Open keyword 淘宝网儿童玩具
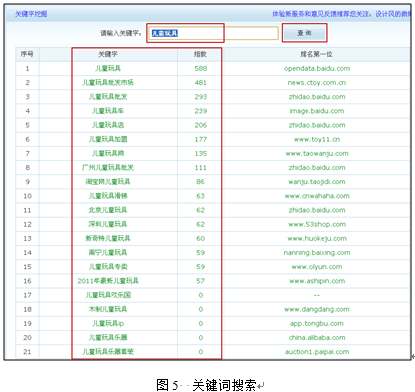 coord(108,182)
